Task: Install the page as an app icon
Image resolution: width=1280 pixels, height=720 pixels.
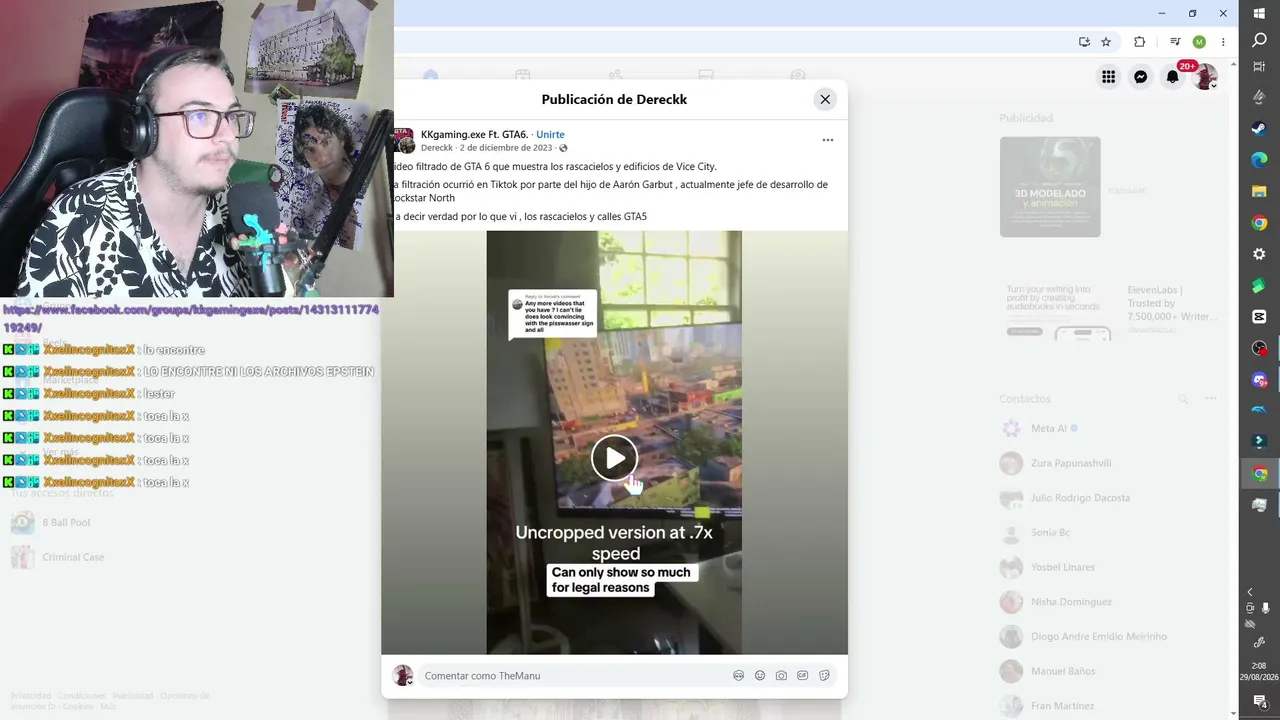Action: (x=1084, y=42)
